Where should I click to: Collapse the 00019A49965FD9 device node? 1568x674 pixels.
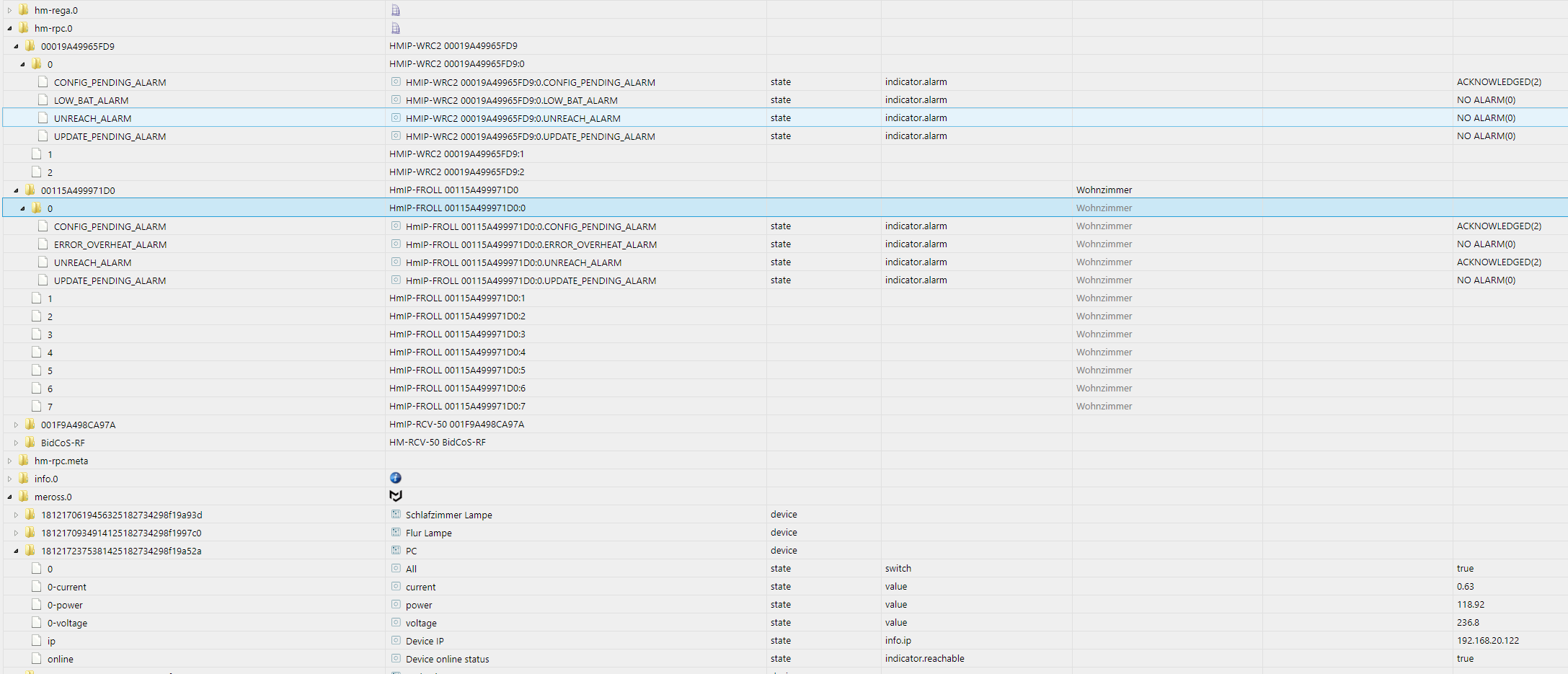tap(17, 46)
